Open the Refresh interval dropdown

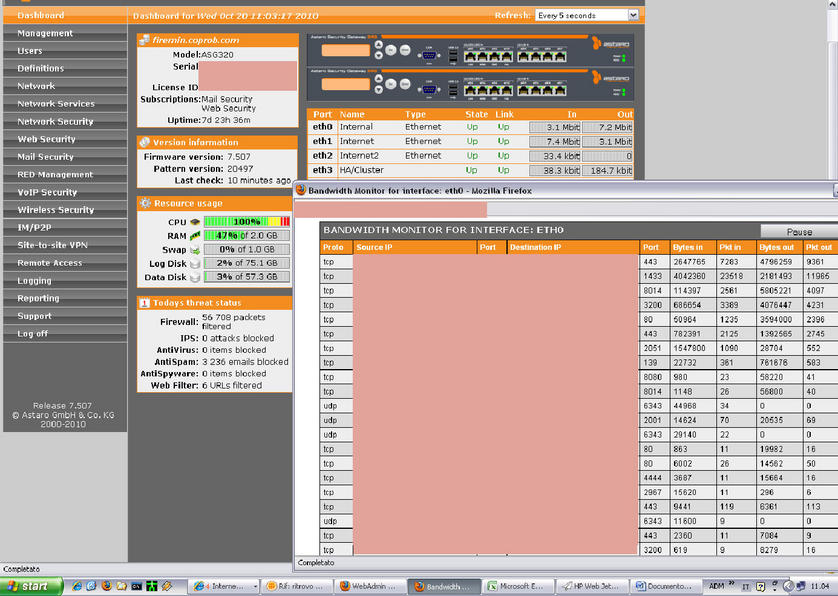pyautogui.click(x=587, y=16)
